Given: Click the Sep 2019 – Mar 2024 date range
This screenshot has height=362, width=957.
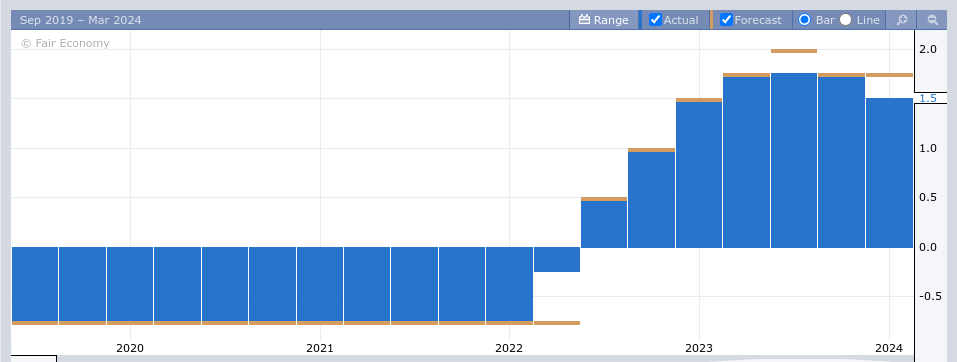Looking at the screenshot, I should pyautogui.click(x=81, y=20).
